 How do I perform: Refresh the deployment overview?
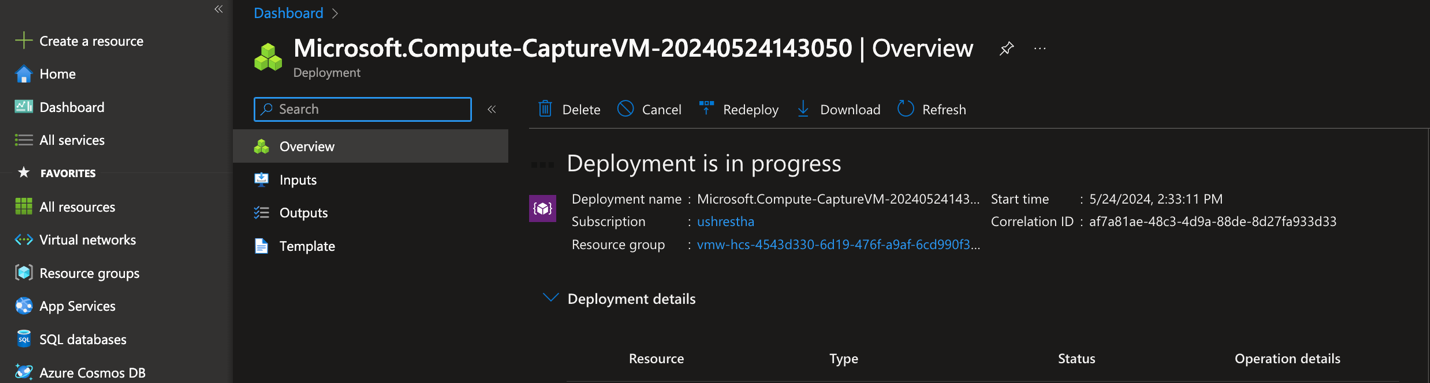click(931, 109)
